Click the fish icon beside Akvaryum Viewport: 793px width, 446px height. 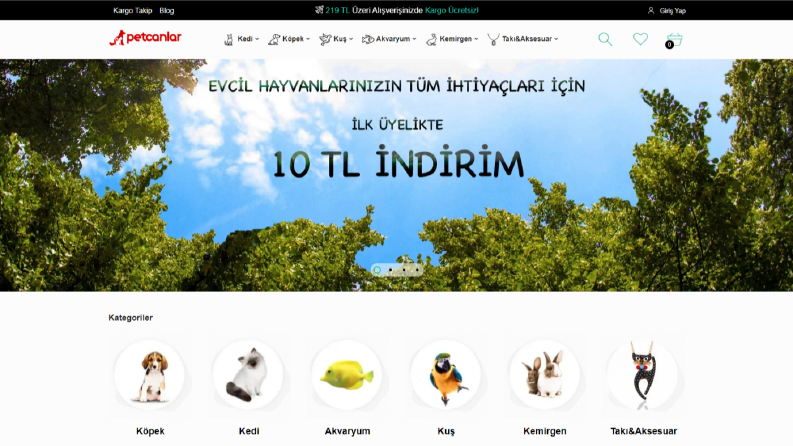coord(368,39)
